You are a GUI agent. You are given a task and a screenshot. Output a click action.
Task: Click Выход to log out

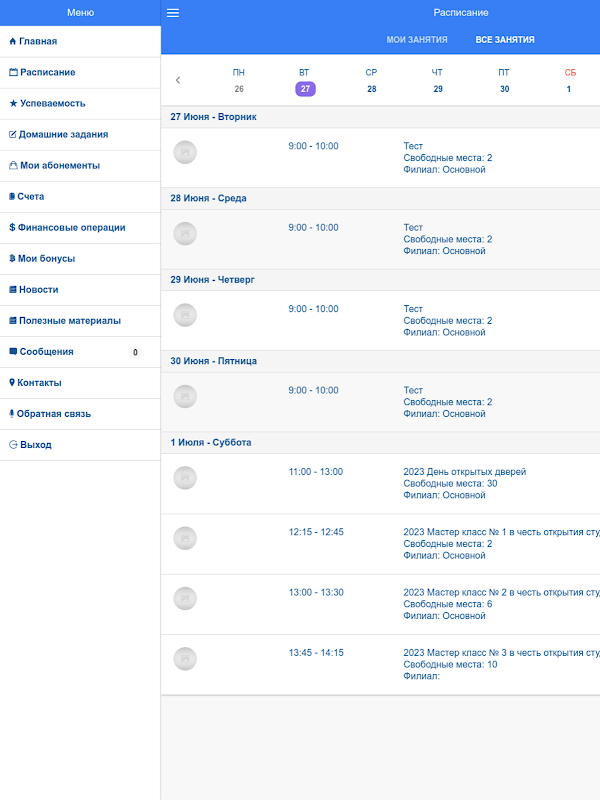[x=35, y=445]
